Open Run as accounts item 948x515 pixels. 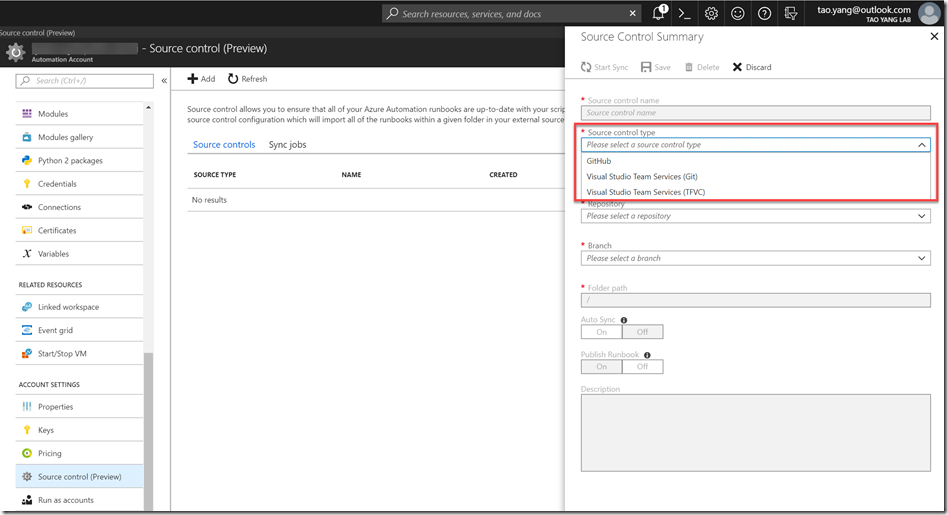[x=79, y=500]
